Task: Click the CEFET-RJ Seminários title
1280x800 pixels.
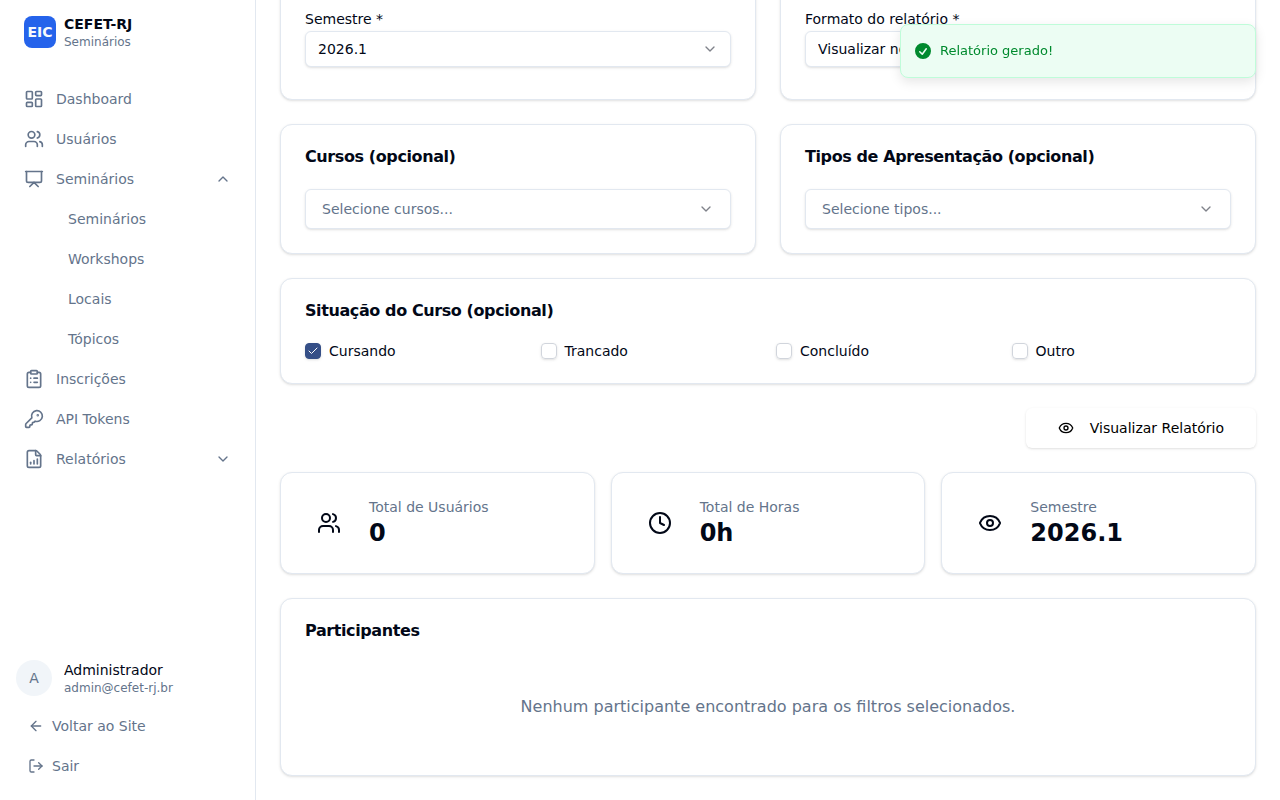Action: click(98, 32)
